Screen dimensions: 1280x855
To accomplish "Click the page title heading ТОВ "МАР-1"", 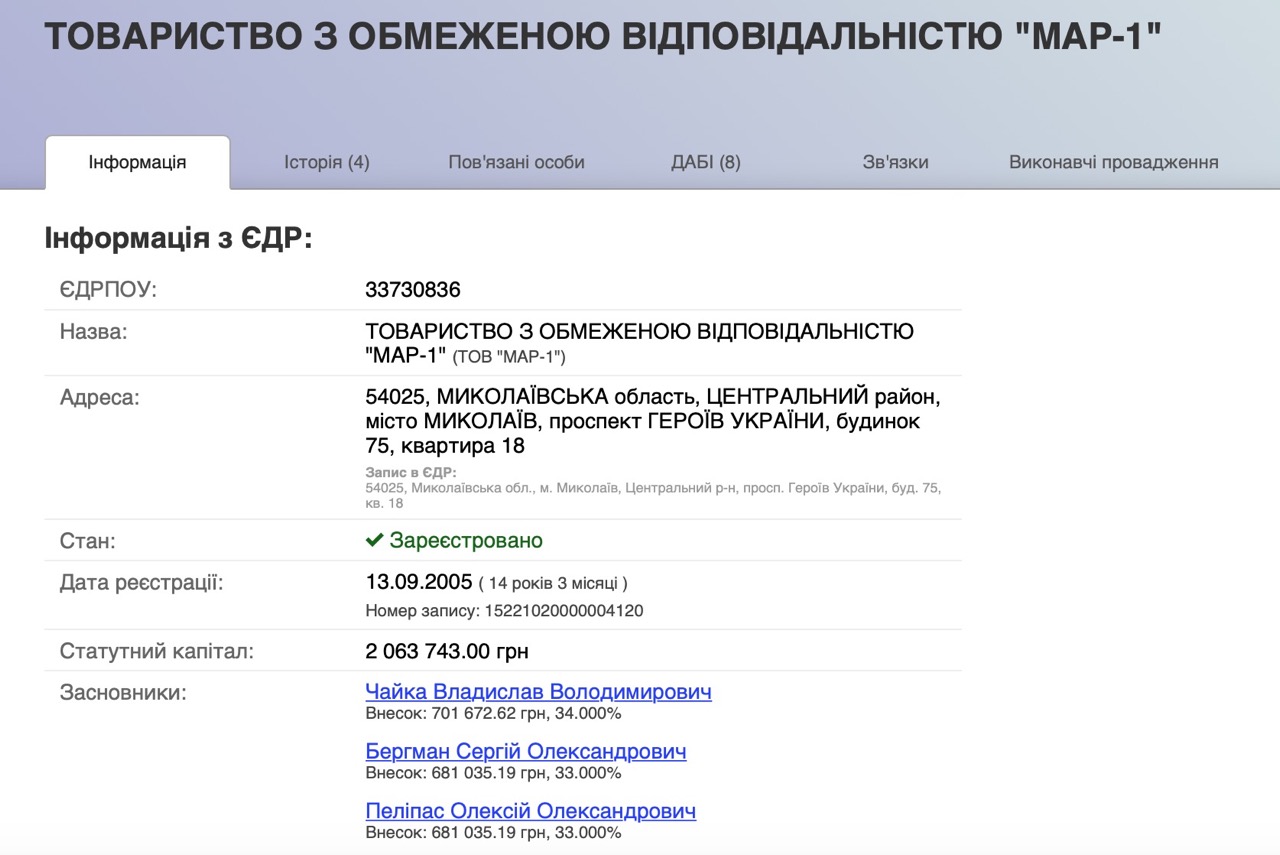I will click(x=602, y=38).
